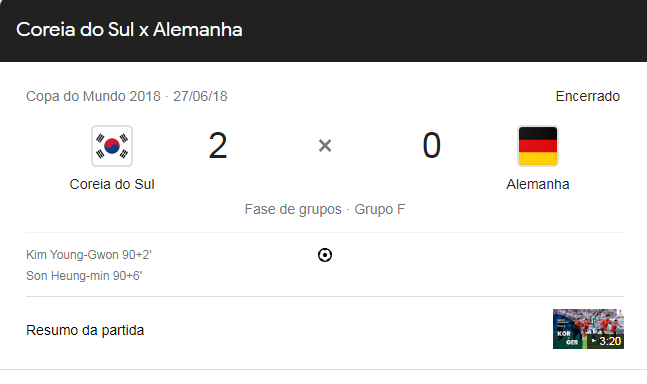This screenshot has height=384, width=647.
Task: Click the play icon on video thumbnail
Action: click(x=594, y=341)
